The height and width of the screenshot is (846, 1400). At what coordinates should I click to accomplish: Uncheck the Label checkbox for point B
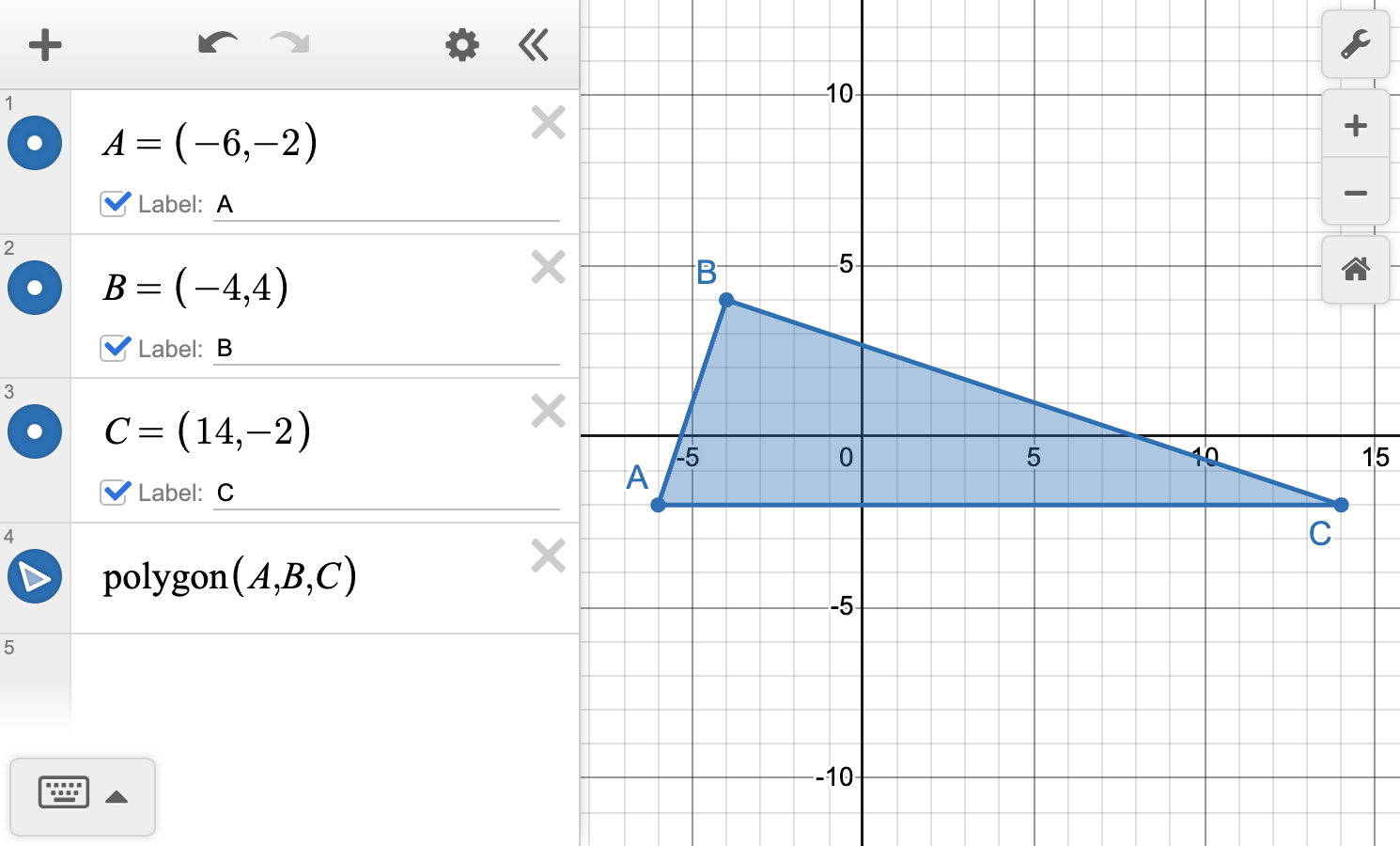click(114, 348)
